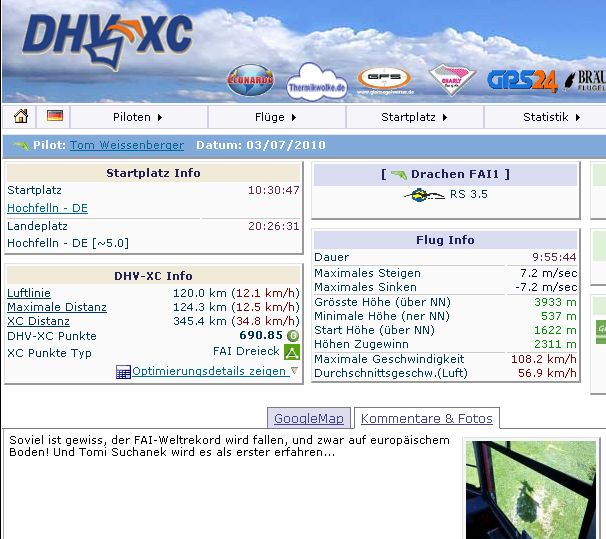Open the Piloten menu
Image resolution: width=606 pixels, height=539 pixels.
click(138, 117)
